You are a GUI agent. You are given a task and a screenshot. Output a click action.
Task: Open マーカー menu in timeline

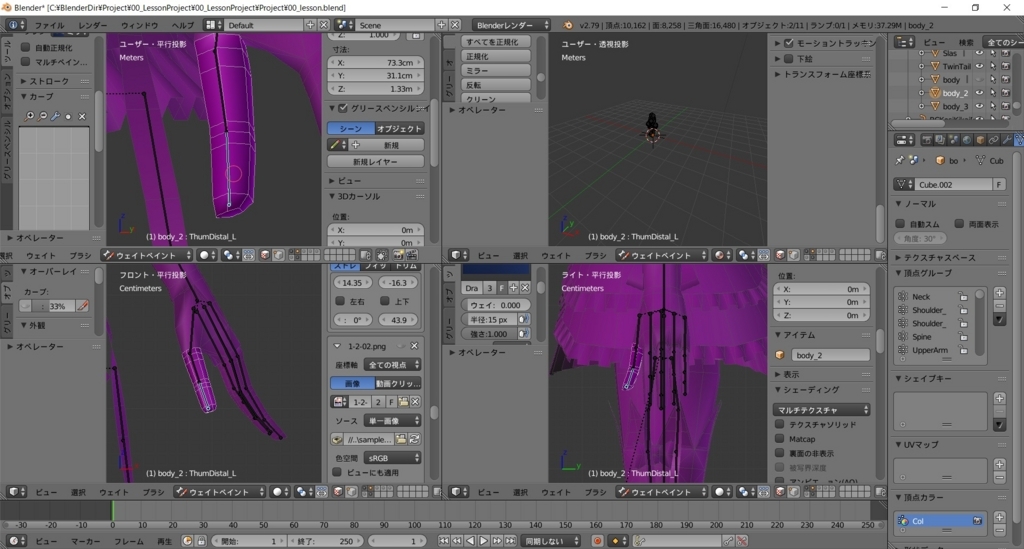tap(86, 541)
